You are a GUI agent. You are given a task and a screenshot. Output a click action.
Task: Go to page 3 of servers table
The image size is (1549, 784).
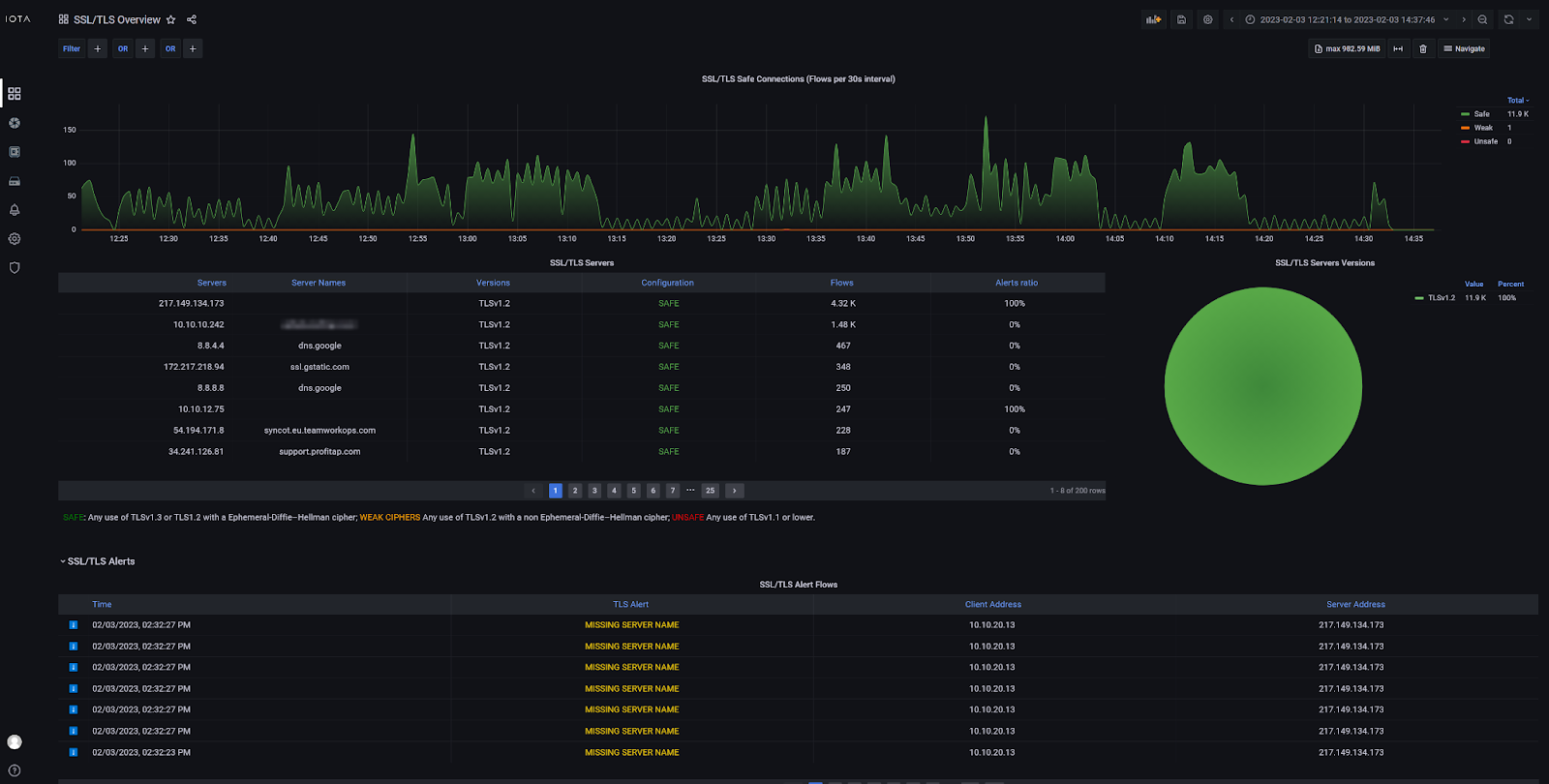[594, 491]
